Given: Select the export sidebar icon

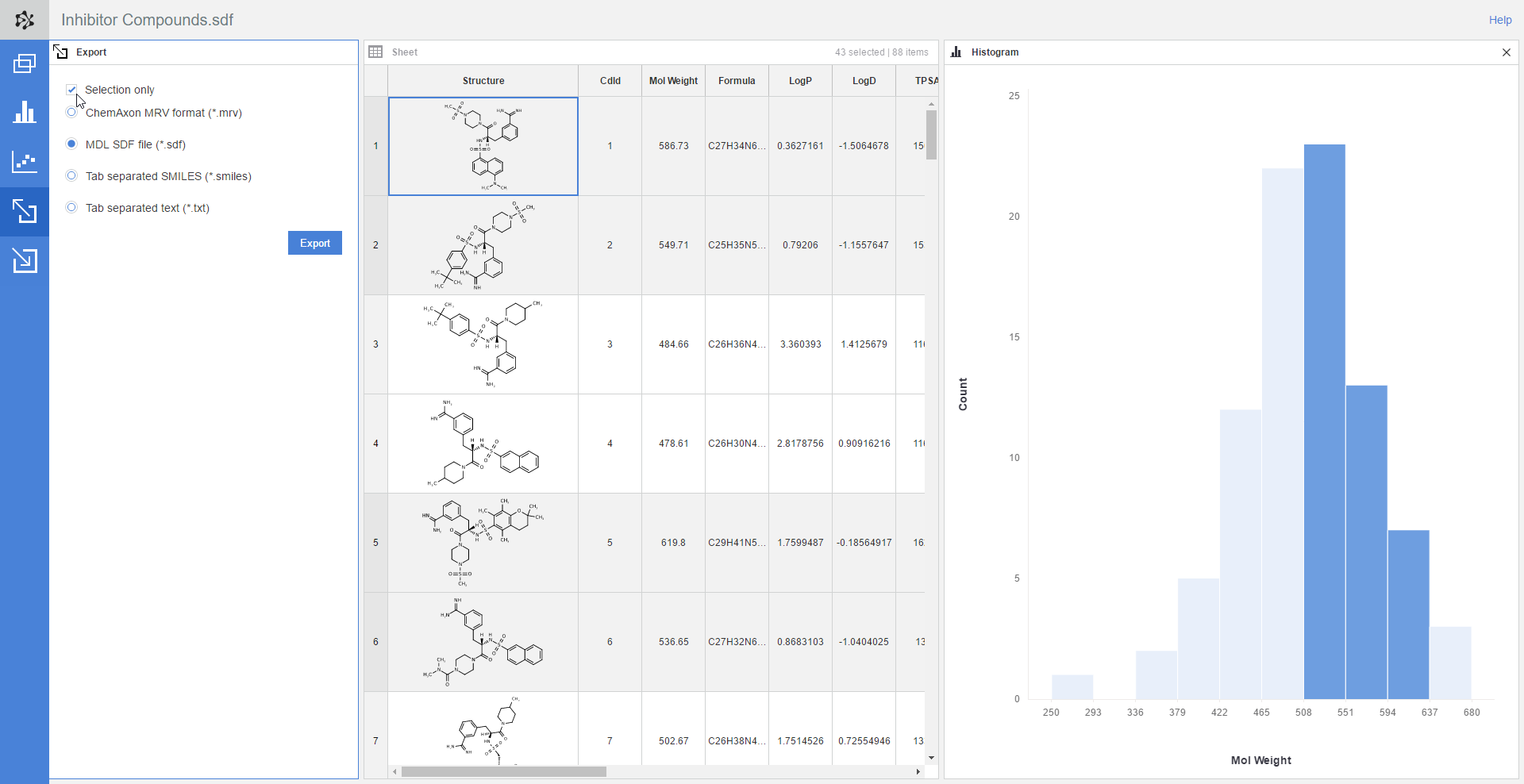Looking at the screenshot, I should click(25, 212).
